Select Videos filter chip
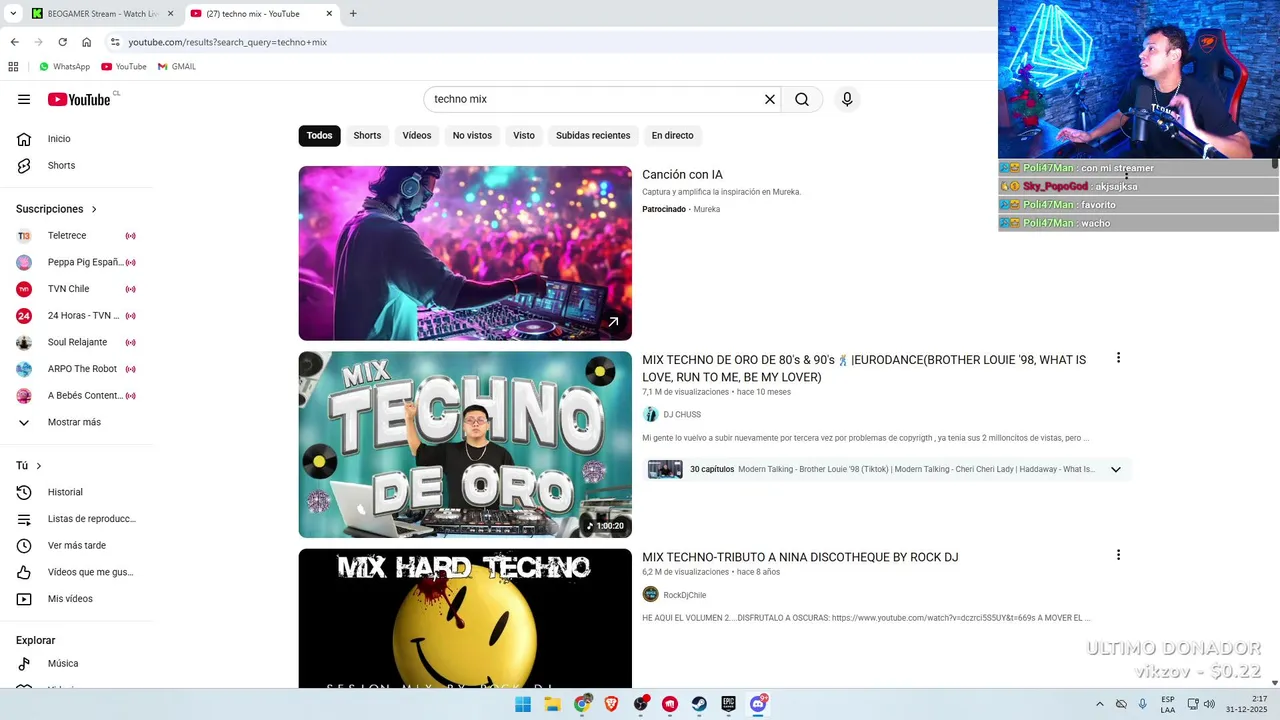Viewport: 1280px width, 720px height. (x=417, y=135)
